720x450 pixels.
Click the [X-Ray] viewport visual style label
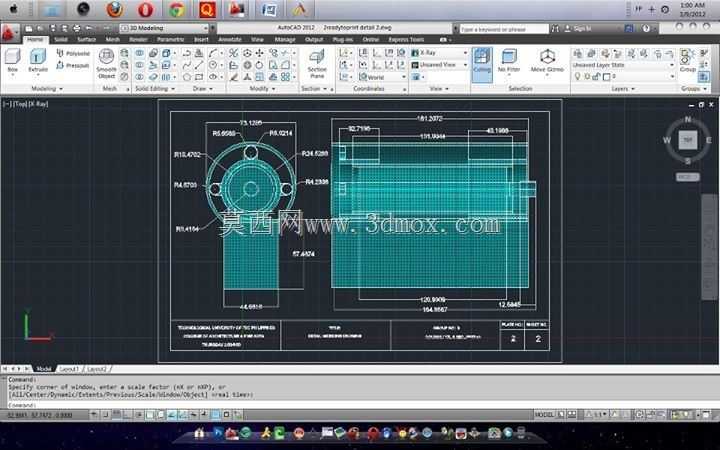click(x=39, y=104)
